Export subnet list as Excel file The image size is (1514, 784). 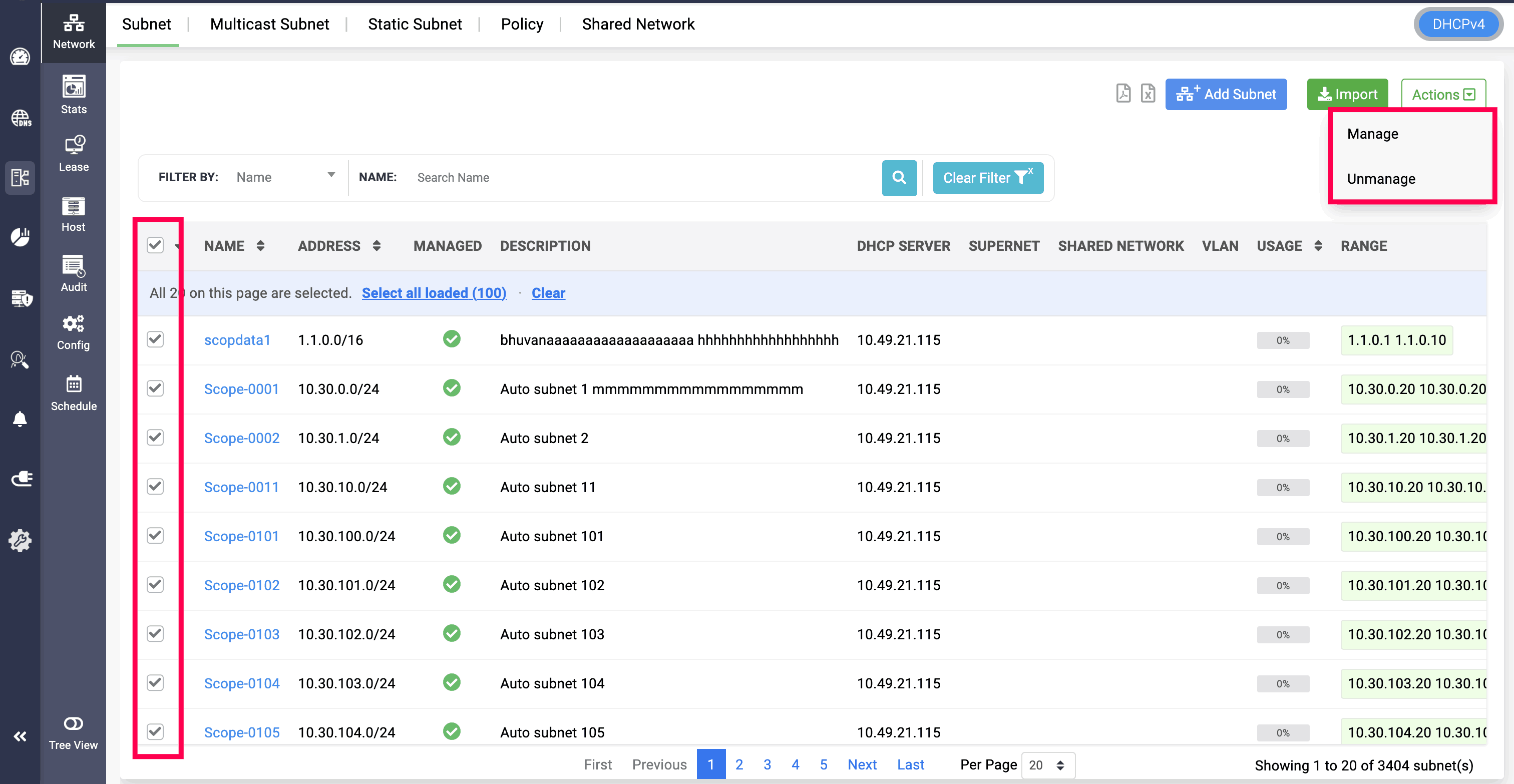pyautogui.click(x=1147, y=94)
